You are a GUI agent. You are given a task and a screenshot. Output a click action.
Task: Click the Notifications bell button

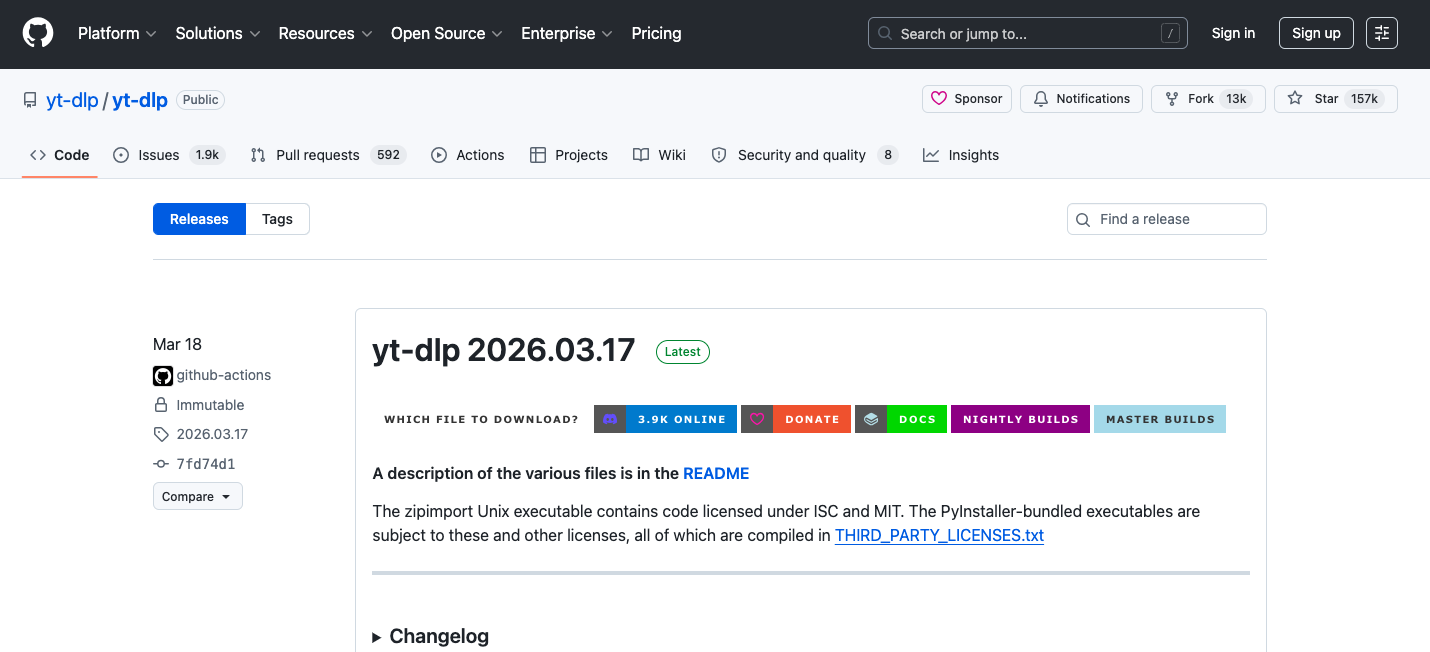pyautogui.click(x=1081, y=99)
